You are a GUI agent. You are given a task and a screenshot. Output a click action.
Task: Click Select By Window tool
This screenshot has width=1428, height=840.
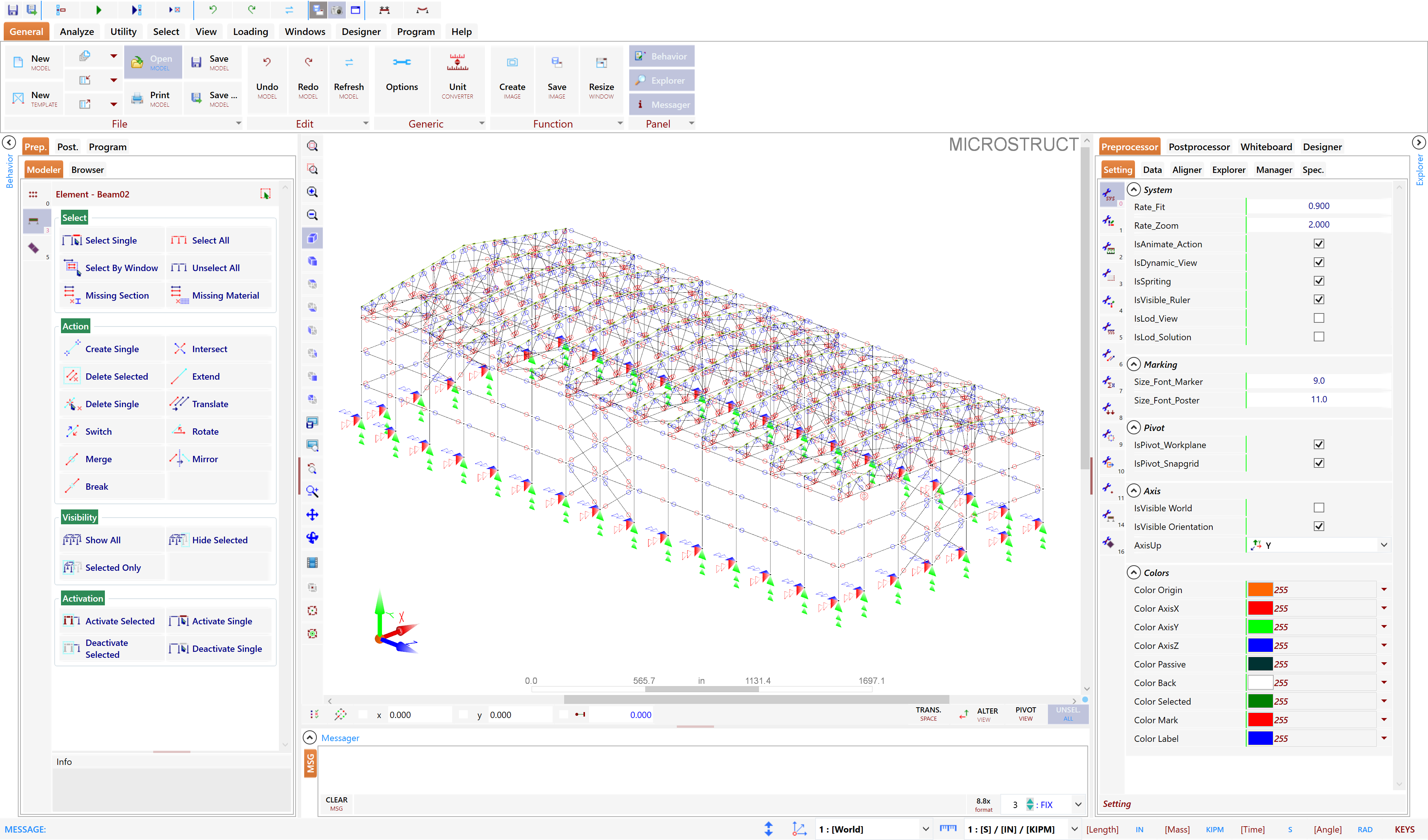coord(112,267)
